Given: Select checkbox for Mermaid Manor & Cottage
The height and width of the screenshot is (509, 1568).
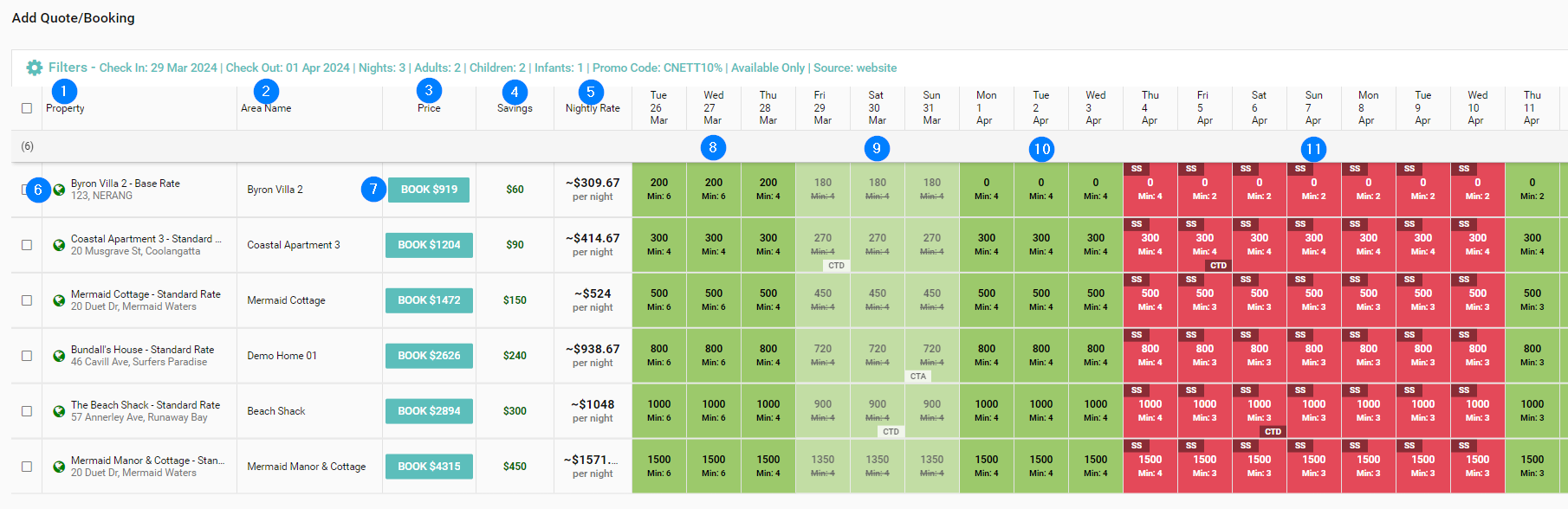Looking at the screenshot, I should click(27, 467).
